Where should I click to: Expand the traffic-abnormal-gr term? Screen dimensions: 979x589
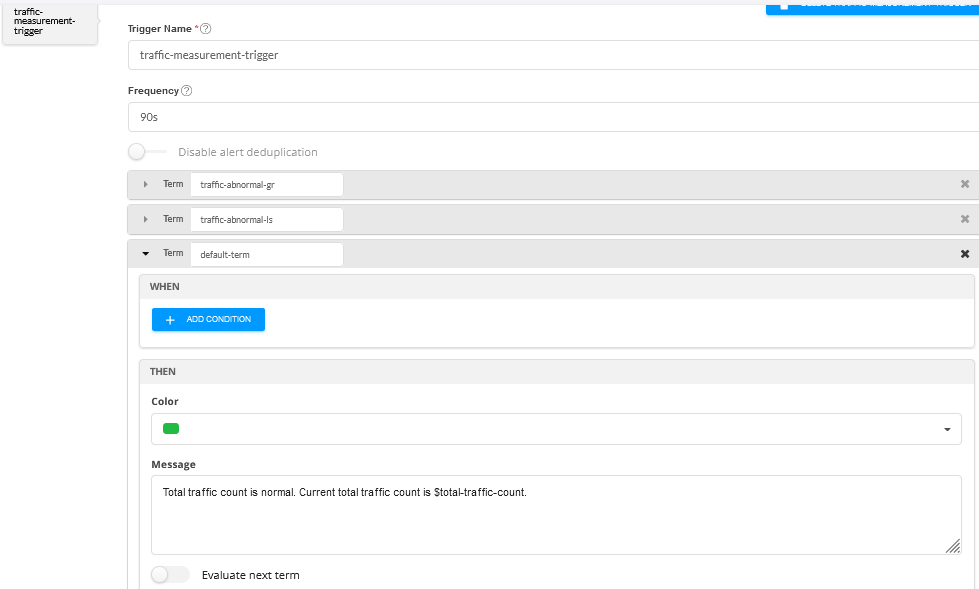pyautogui.click(x=146, y=184)
